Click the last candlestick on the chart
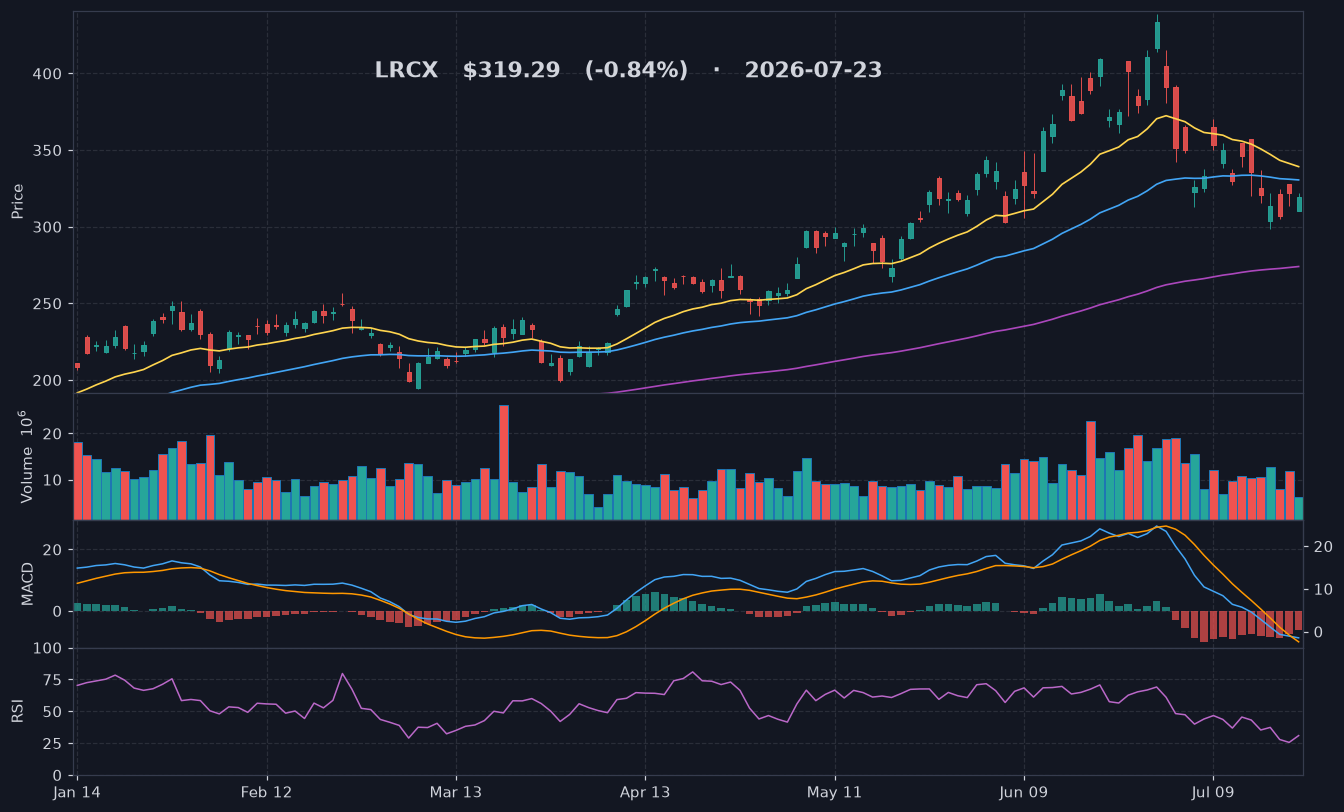Screen dimensions: 1344x812 tap(1299, 204)
